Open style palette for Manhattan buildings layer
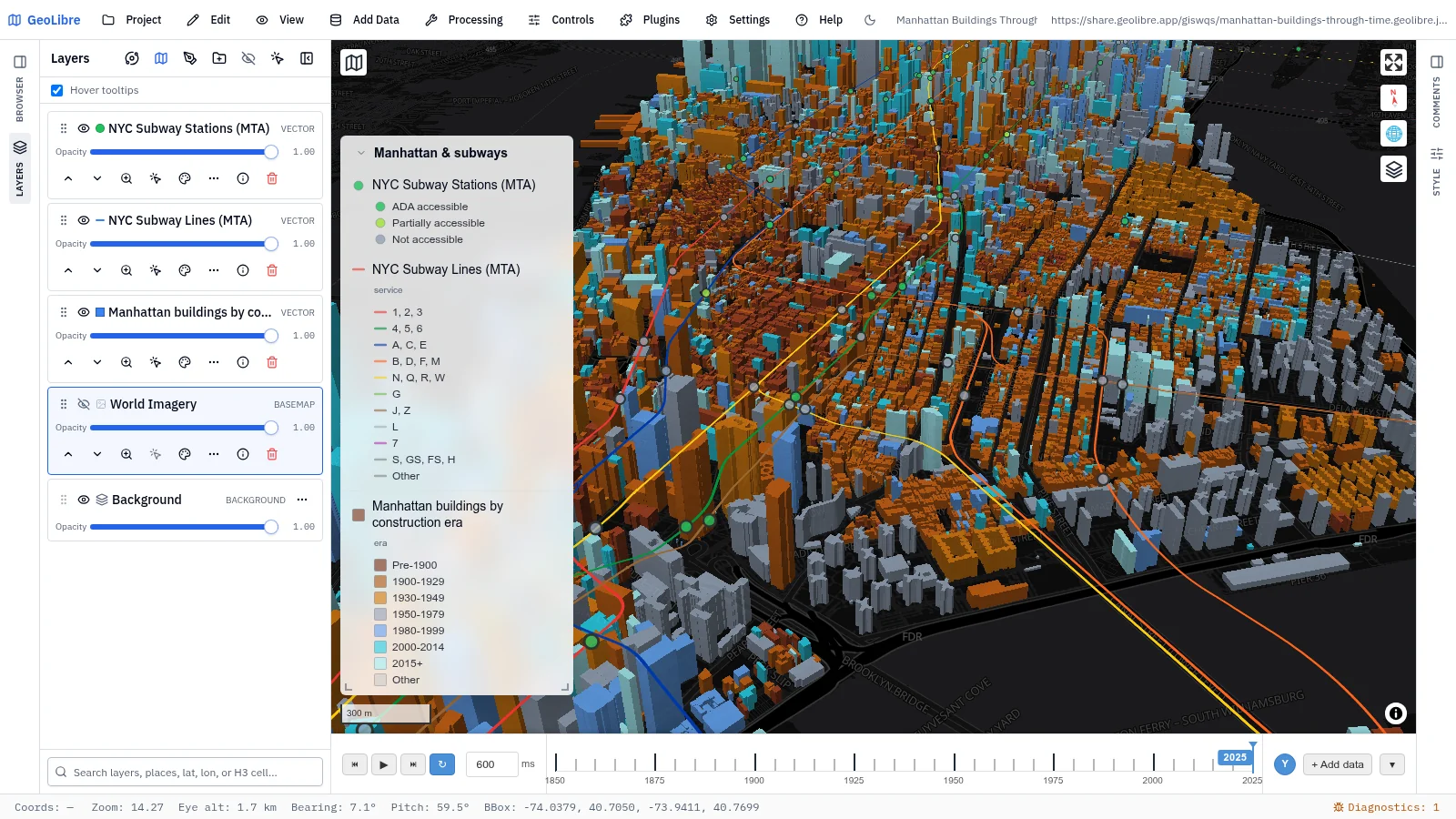 coord(185,362)
